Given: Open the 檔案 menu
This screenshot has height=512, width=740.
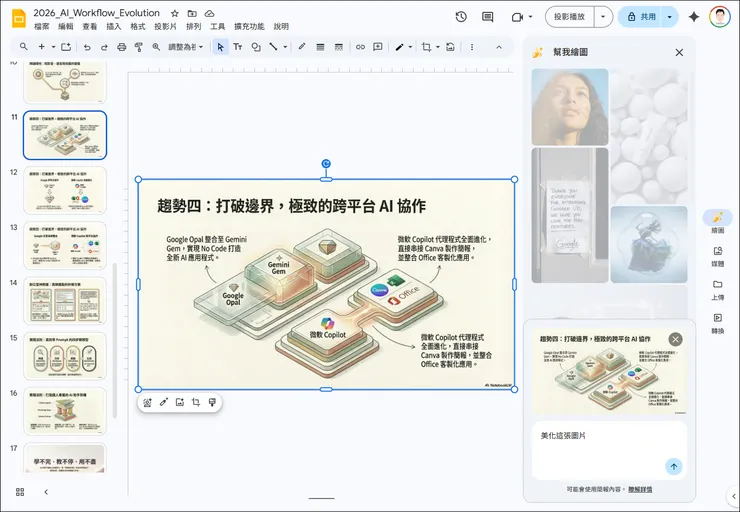Looking at the screenshot, I should pos(42,26).
